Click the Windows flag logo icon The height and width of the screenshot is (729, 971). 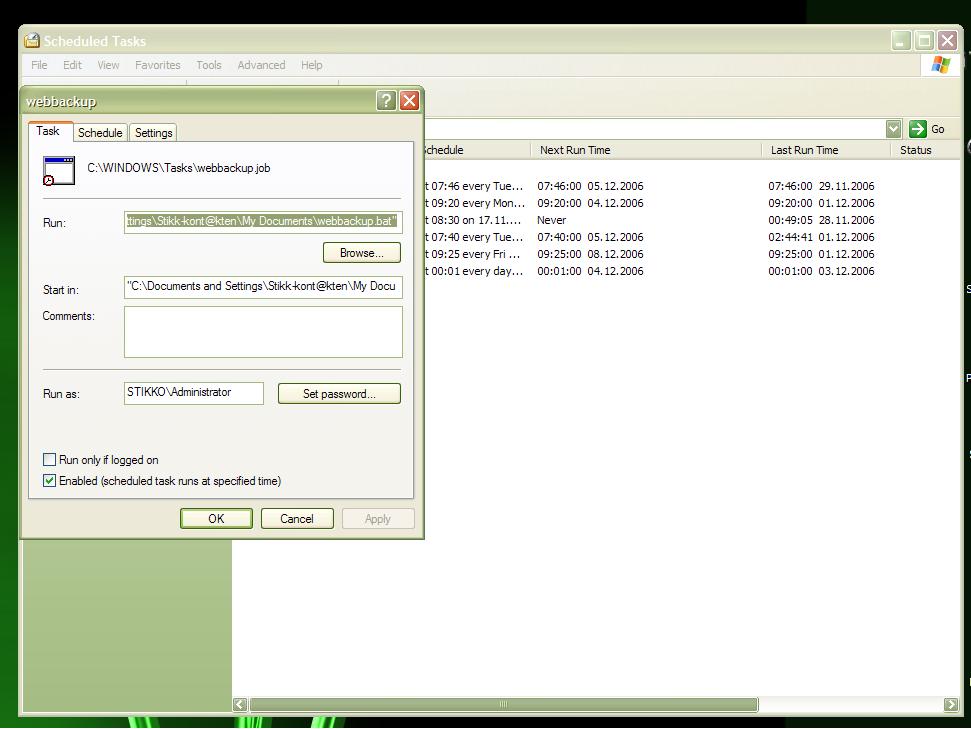(x=940, y=64)
